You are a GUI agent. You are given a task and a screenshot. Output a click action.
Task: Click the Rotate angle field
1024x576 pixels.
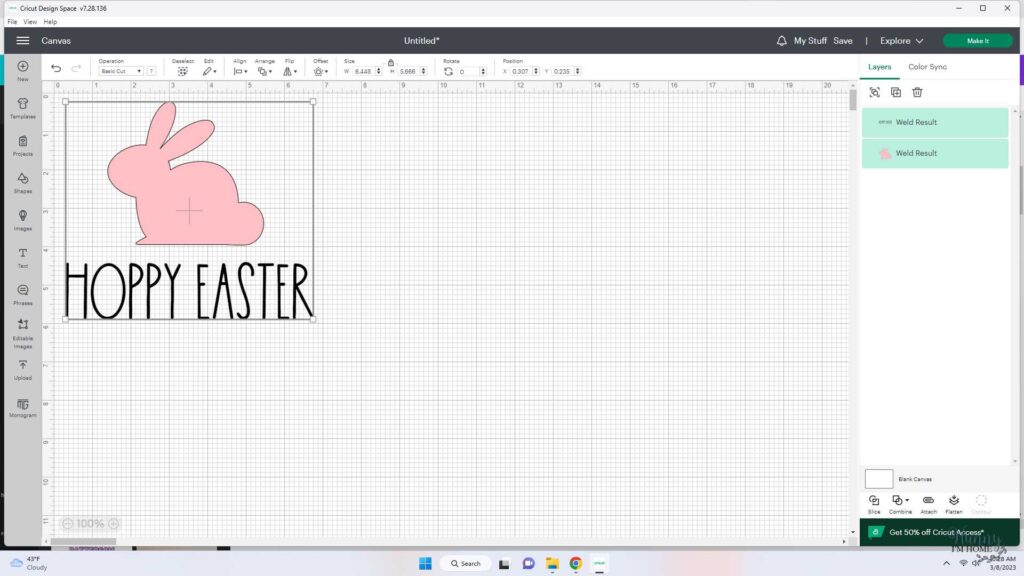(468, 71)
